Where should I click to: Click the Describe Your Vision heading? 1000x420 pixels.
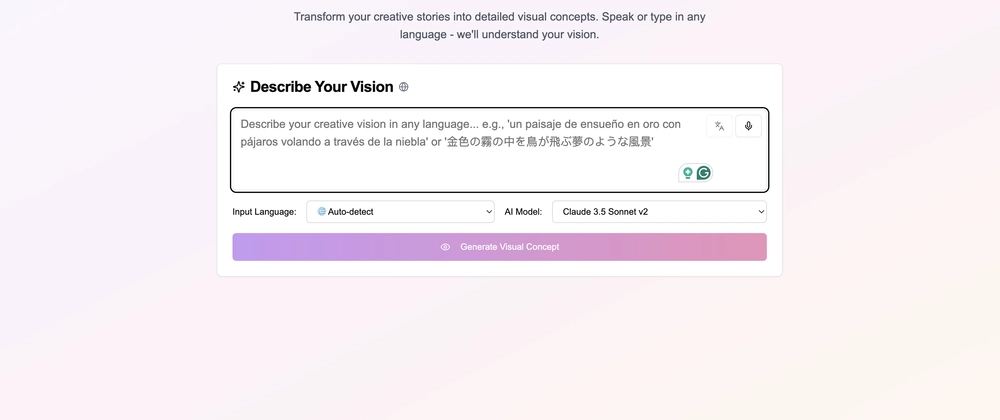pos(321,87)
